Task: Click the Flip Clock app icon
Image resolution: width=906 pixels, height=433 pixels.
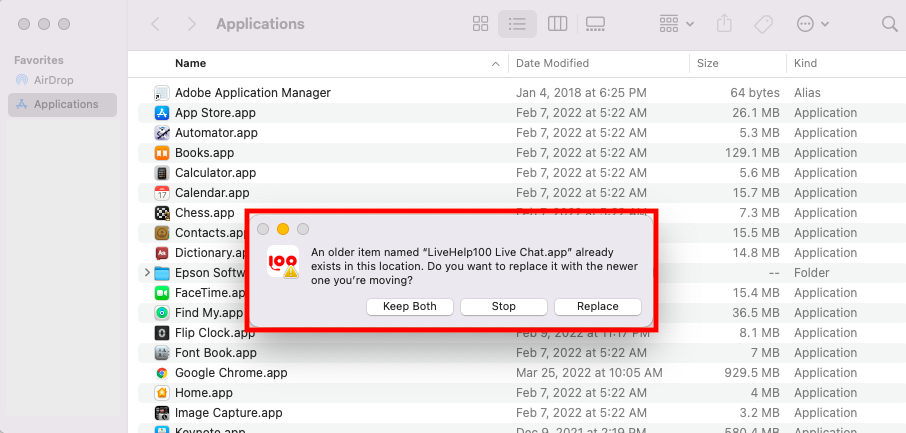Action: click(162, 332)
